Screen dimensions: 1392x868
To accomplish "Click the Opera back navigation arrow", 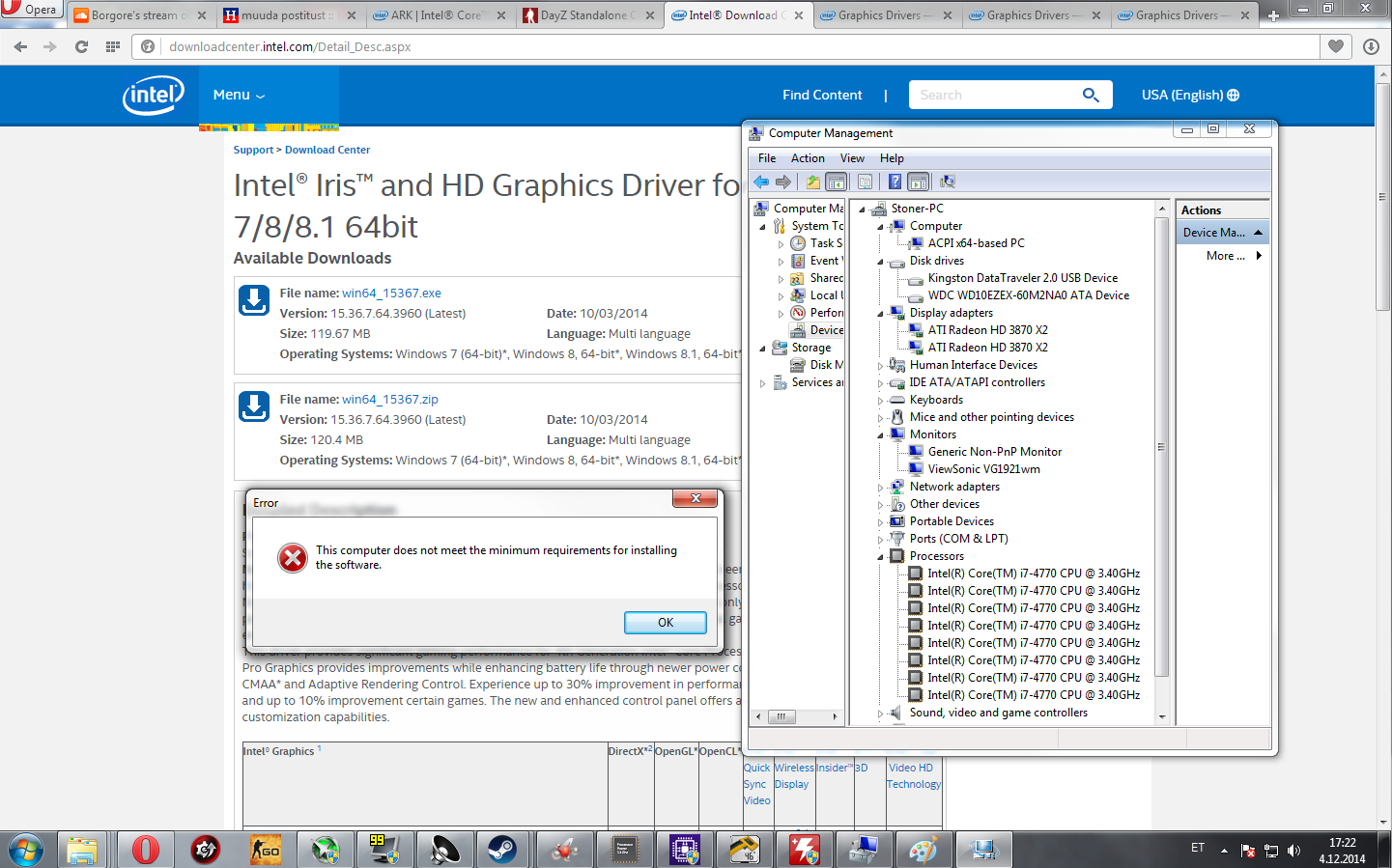I will click(x=21, y=46).
